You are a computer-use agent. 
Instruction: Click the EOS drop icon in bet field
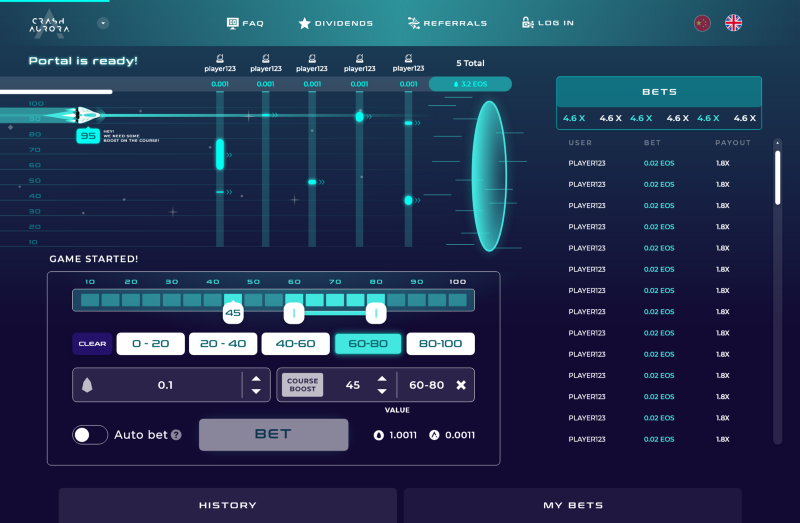click(x=87, y=385)
